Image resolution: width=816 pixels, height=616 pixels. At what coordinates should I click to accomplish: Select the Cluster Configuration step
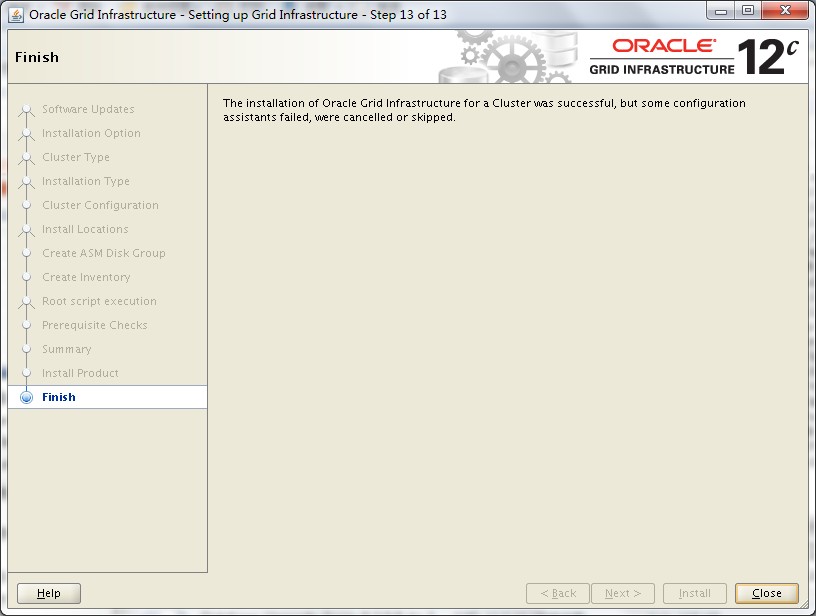pyautogui.click(x=100, y=205)
